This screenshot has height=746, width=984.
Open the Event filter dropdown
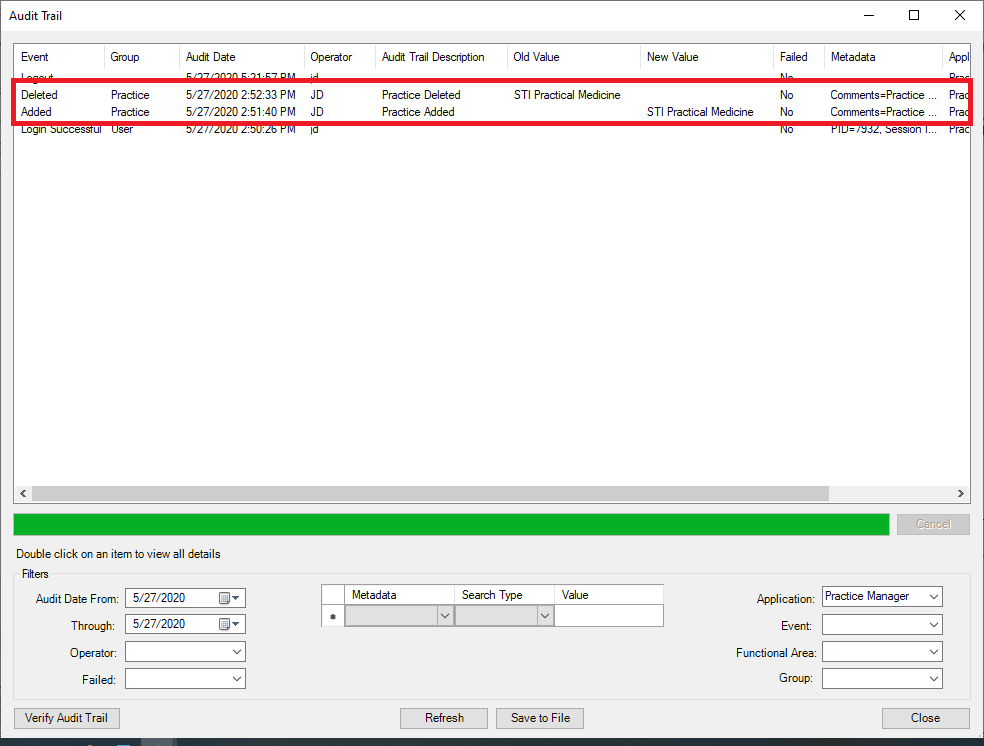click(x=933, y=625)
